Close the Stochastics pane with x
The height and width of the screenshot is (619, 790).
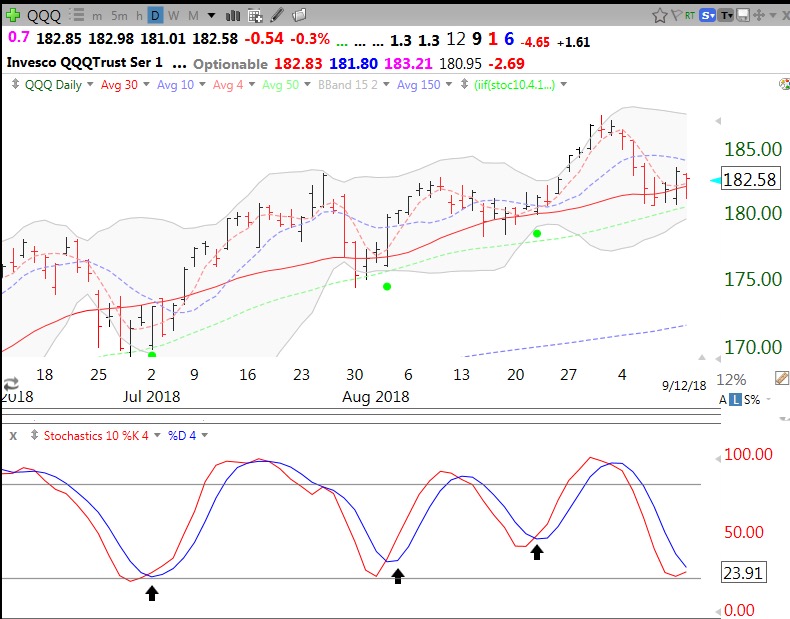click(13, 436)
